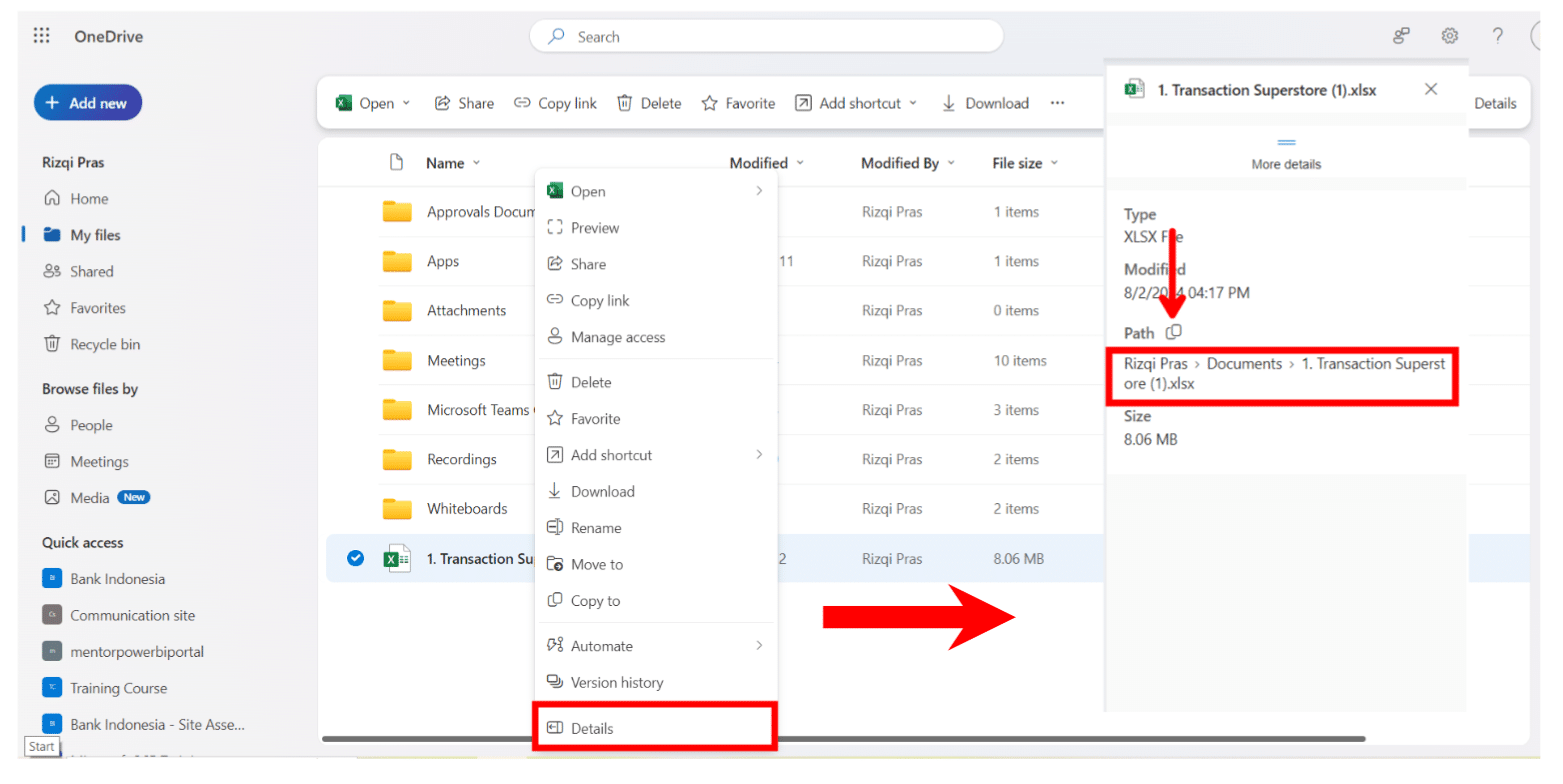Open the settings gear icon
The width and height of the screenshot is (1563, 784).
click(x=1449, y=36)
